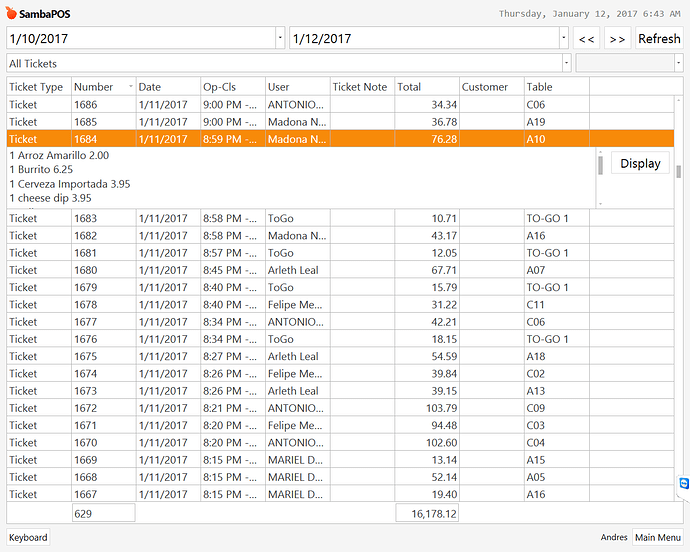Select ticket number 1667
690x552 pixels.
(85, 494)
